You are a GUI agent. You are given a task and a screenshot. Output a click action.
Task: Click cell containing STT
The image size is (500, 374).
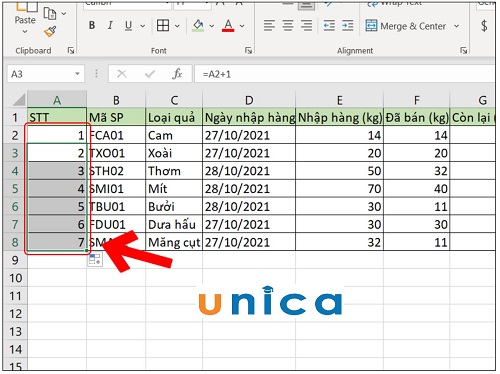[x=57, y=117]
